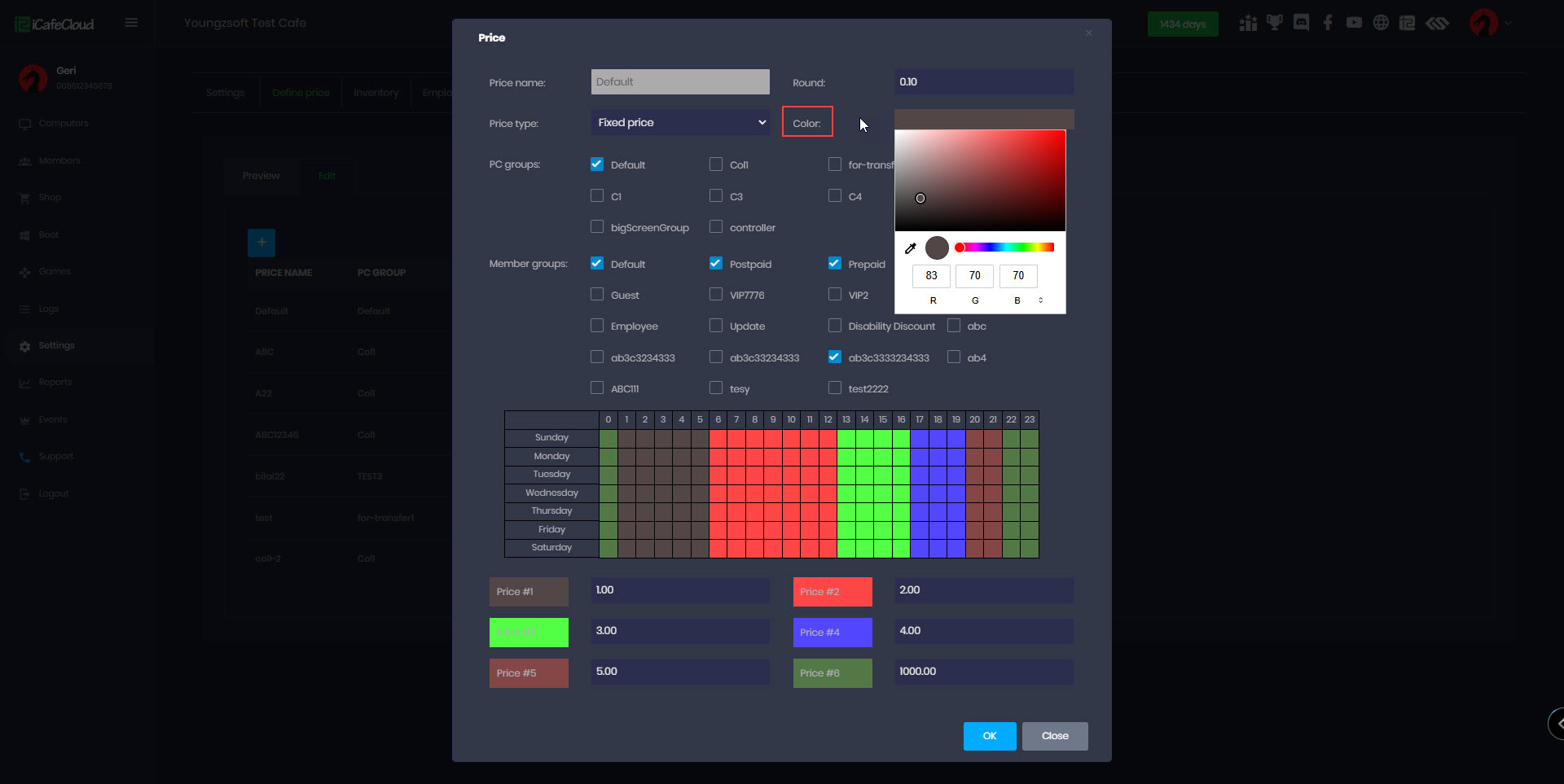Image resolution: width=1564 pixels, height=784 pixels.
Task: Open the Discord chat icon
Action: (1302, 23)
